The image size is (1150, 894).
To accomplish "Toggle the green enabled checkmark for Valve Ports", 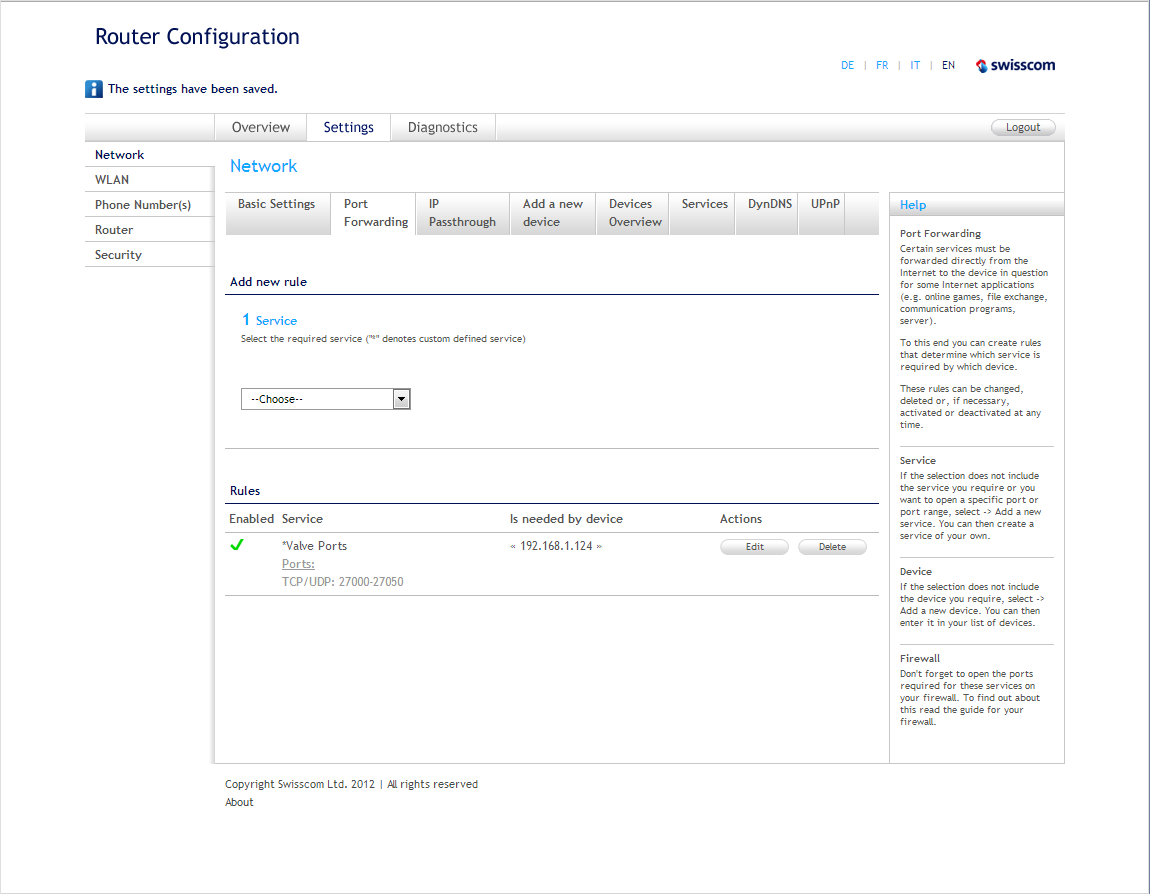I will (237, 546).
